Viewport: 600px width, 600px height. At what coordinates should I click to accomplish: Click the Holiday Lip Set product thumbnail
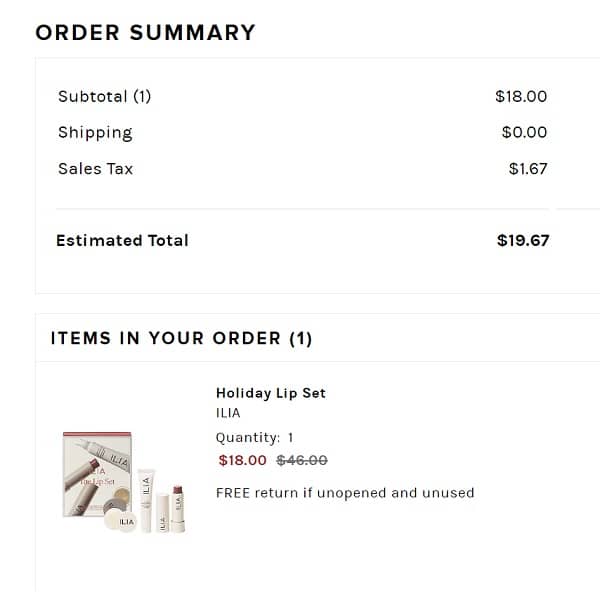pyautogui.click(x=125, y=482)
